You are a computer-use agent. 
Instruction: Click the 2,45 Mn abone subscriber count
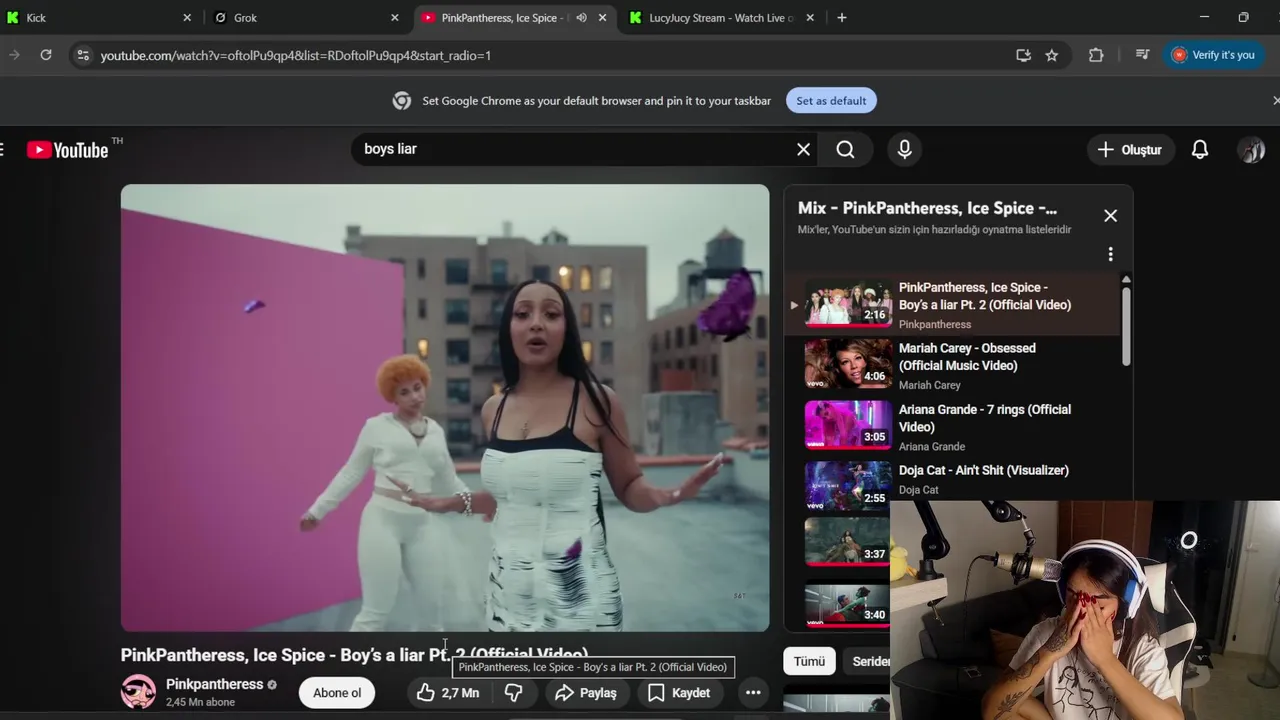[200, 702]
